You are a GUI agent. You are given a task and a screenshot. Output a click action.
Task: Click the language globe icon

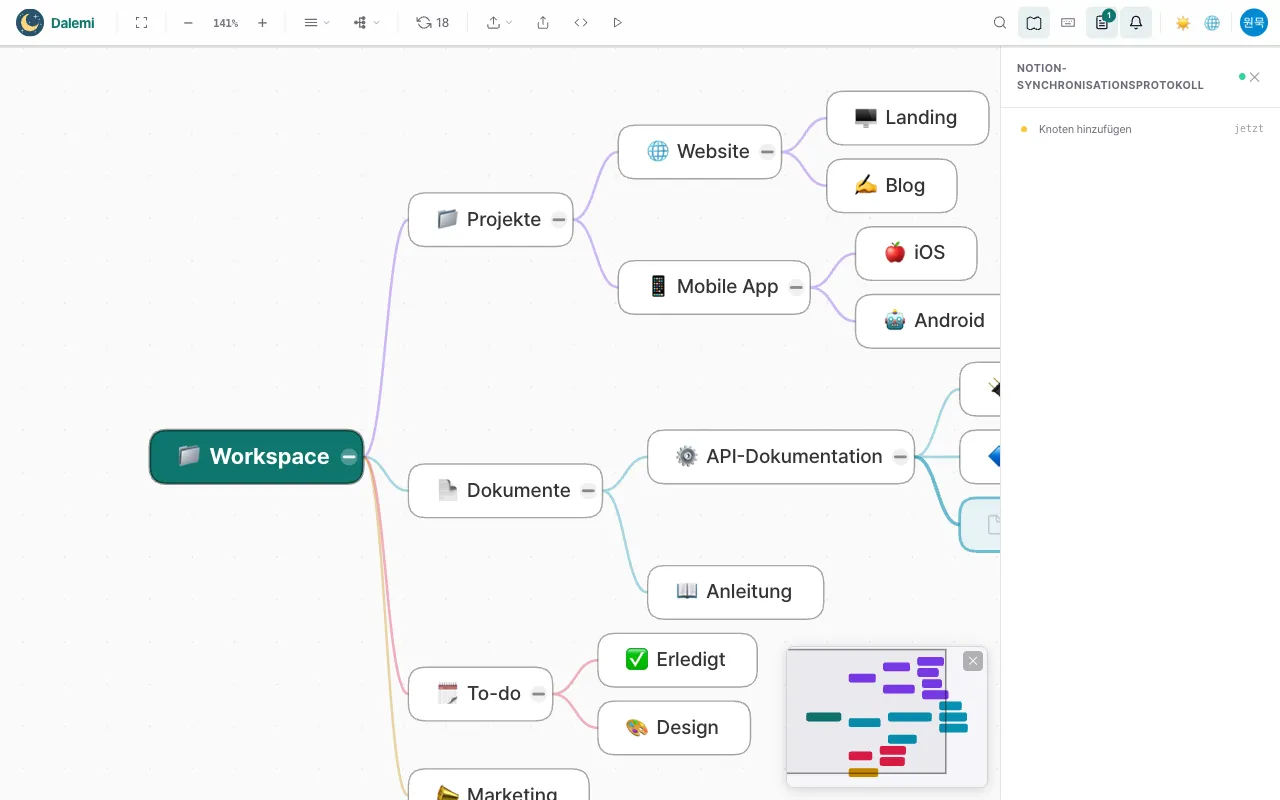coord(1212,22)
